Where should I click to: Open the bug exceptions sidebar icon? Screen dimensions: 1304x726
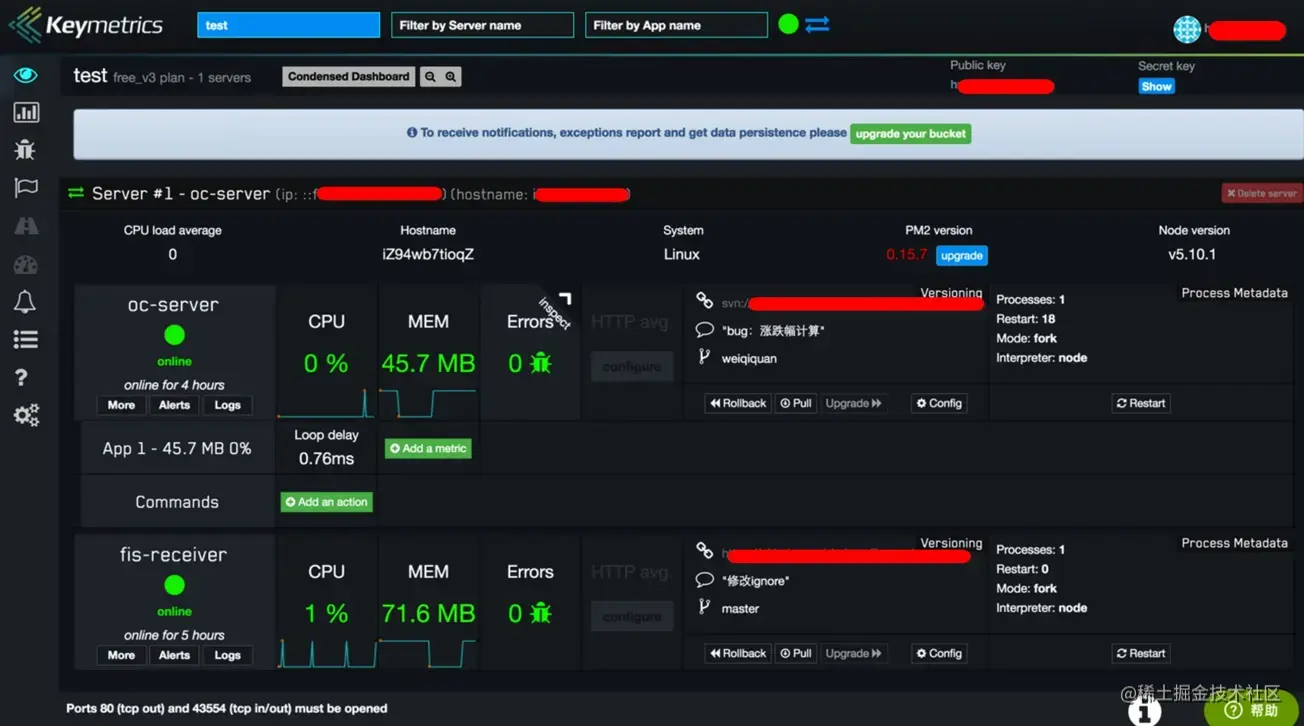tap(26, 150)
